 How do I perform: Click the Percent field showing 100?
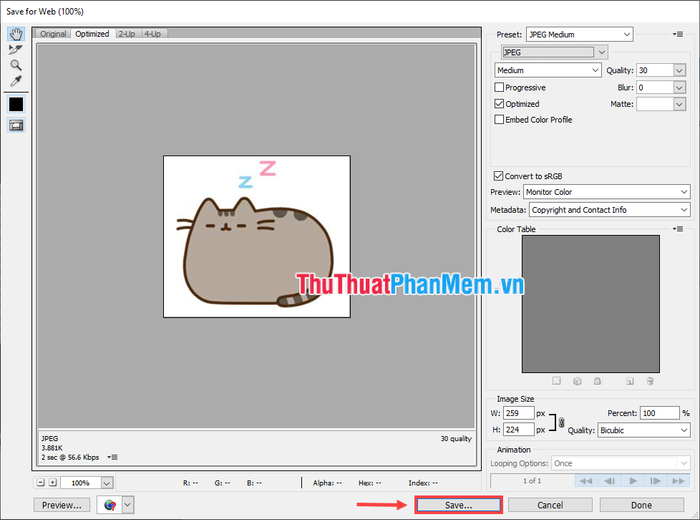(659, 413)
